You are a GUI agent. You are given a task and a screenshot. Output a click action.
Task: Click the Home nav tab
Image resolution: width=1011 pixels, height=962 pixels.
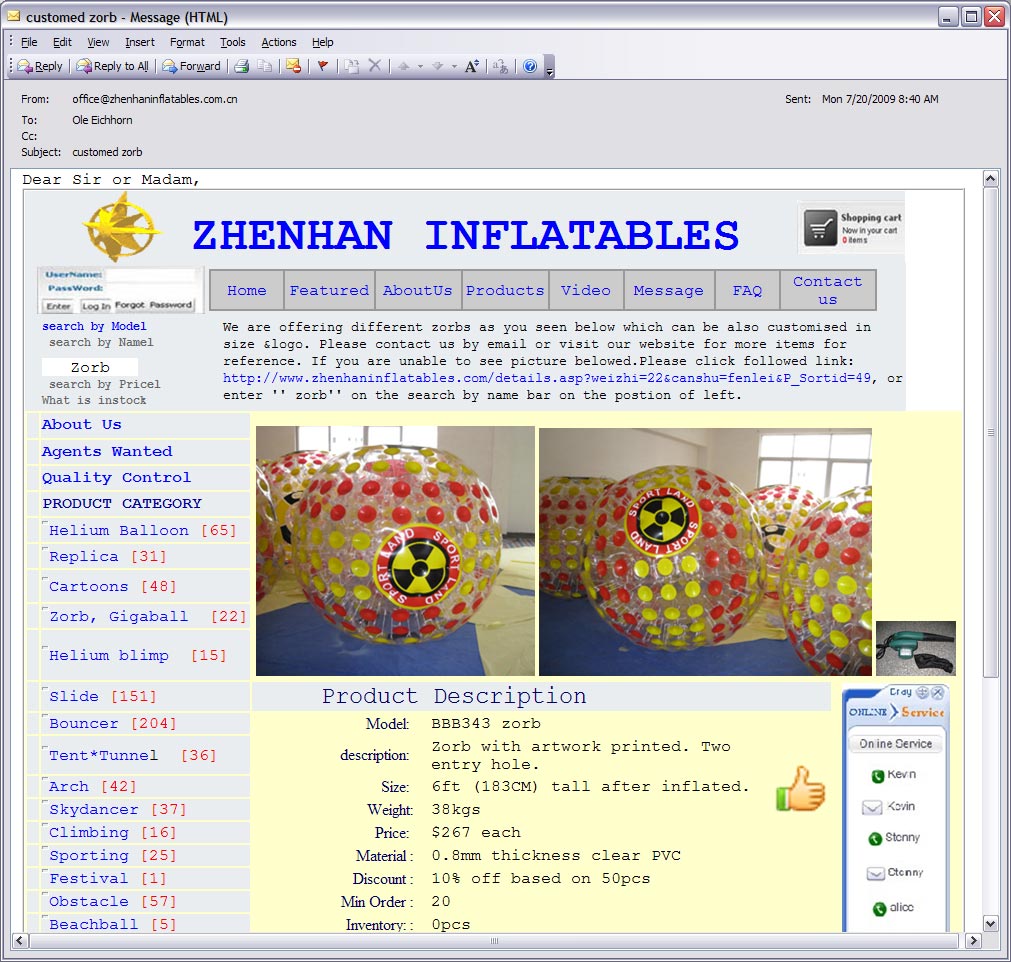coord(246,290)
